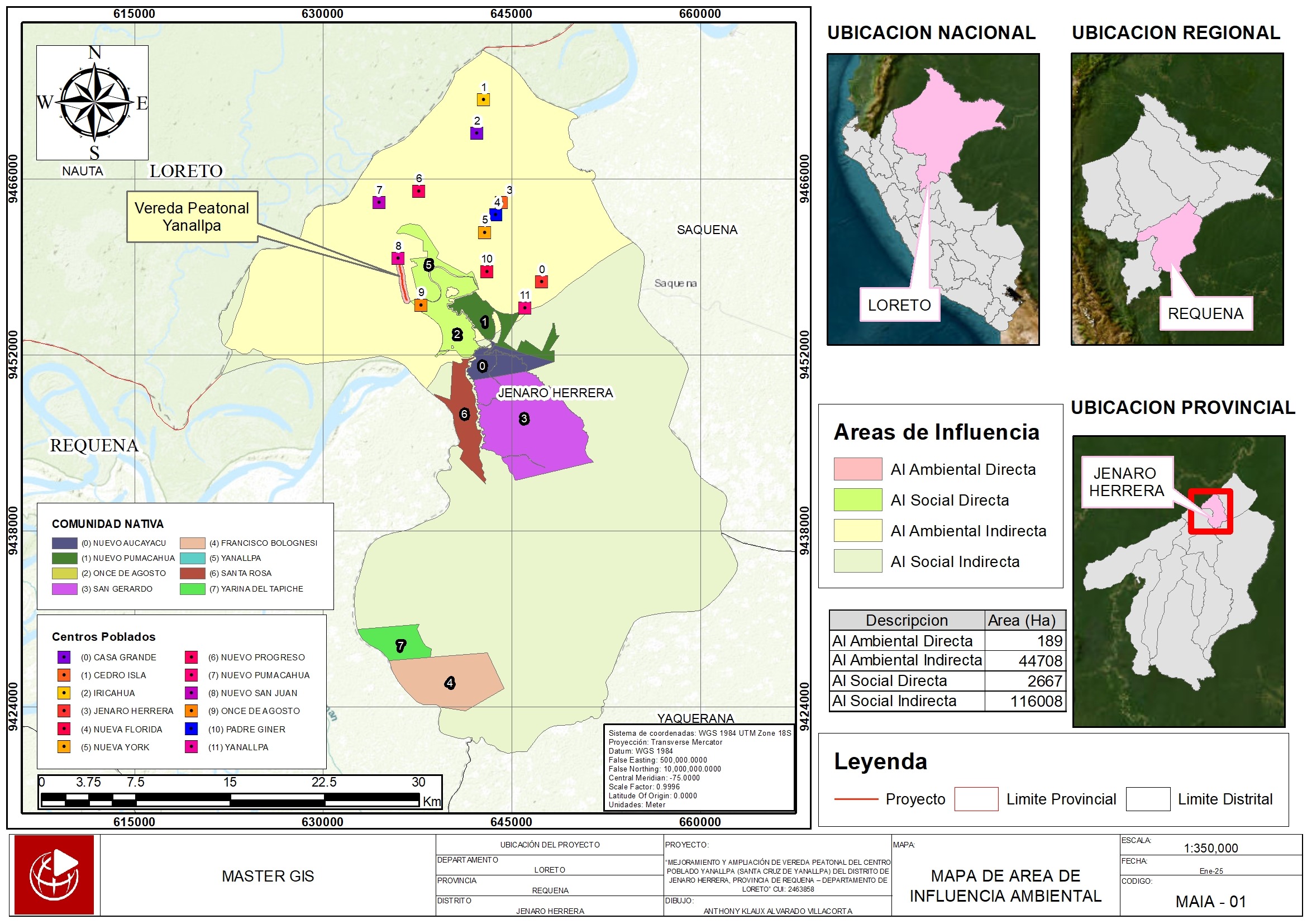
Task: Click the Vereda Peatonal Yanallpa callout box
Action: pos(192,217)
